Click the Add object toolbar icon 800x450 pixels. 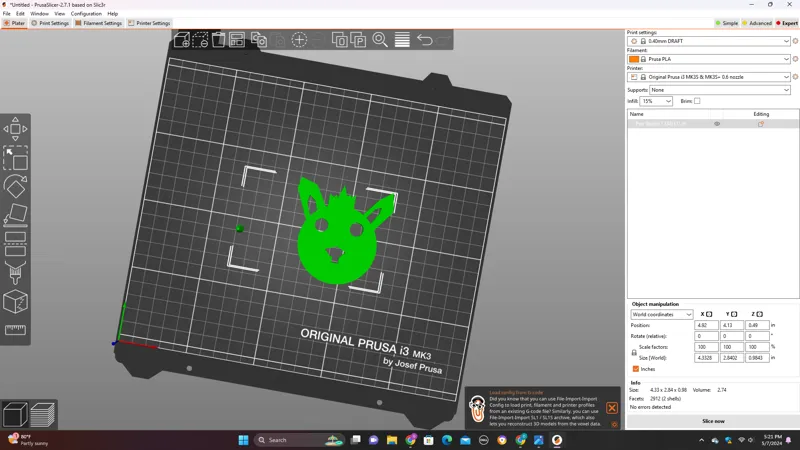[x=182, y=40]
